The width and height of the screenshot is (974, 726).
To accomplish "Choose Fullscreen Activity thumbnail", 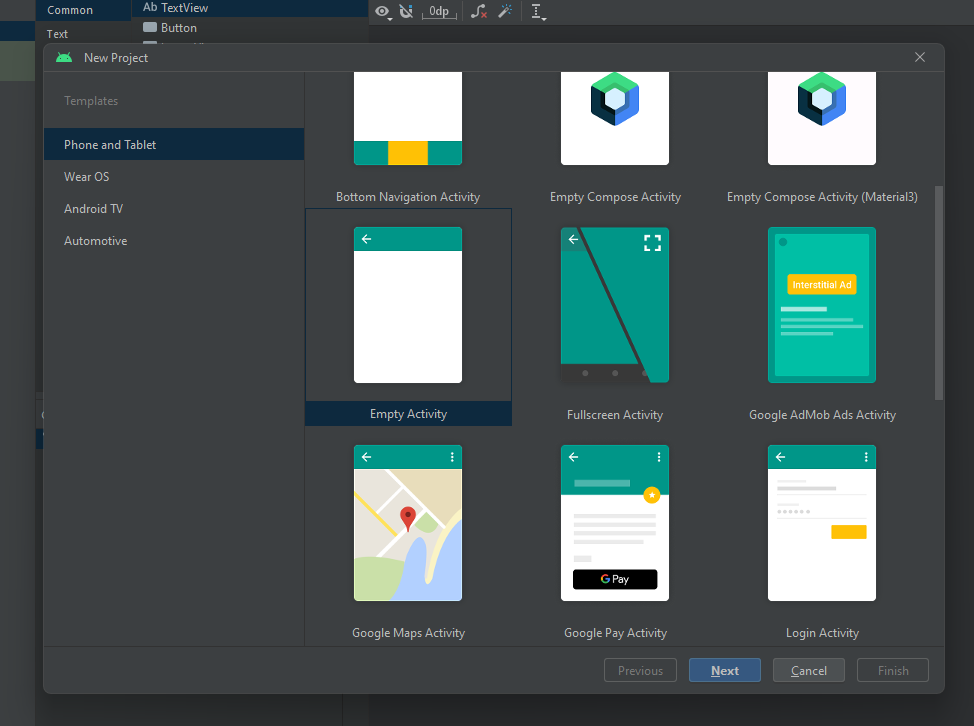I will tap(615, 305).
